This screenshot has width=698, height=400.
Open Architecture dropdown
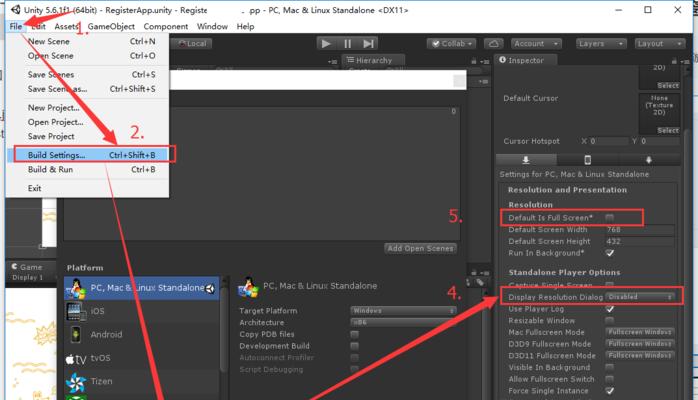coord(403,322)
